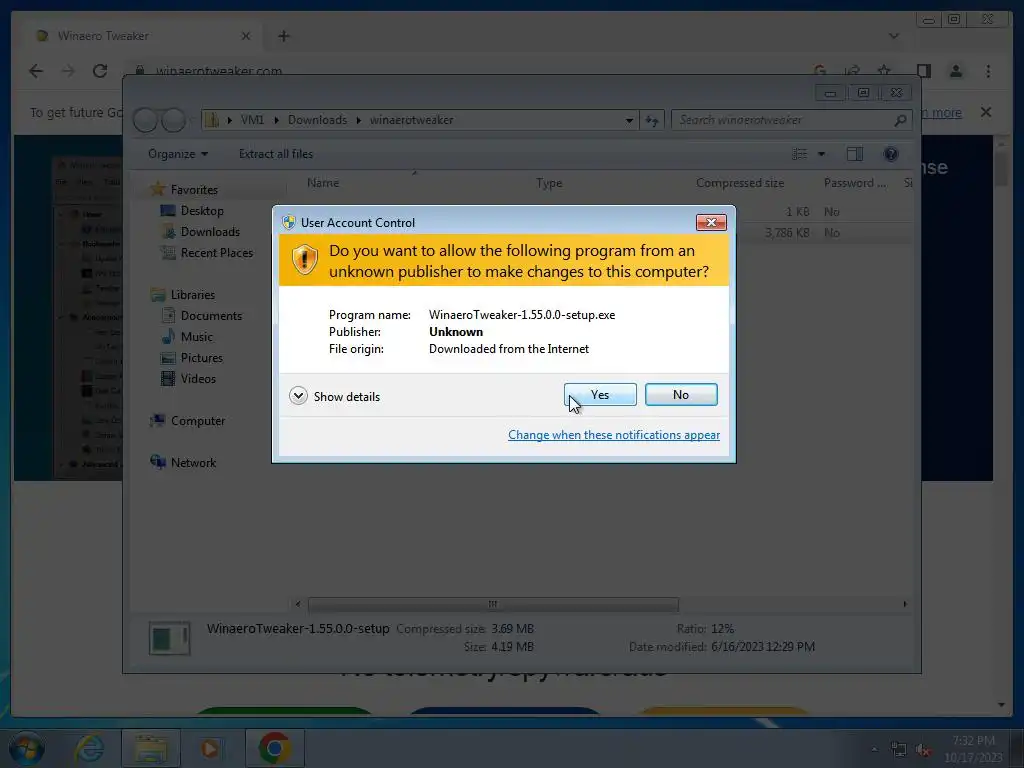Click the volume icon in system tray
This screenshot has width=1024, height=768.
(923, 750)
